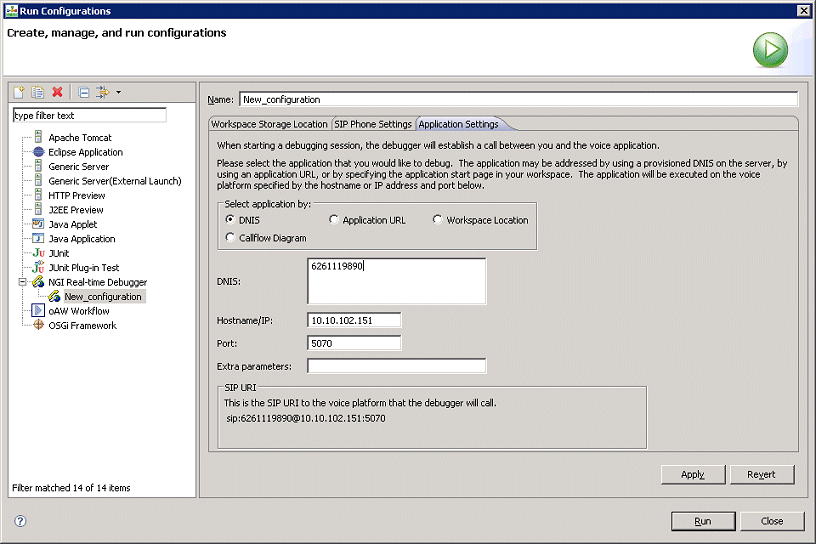Click the Apache Tomcat icon in tree
This screenshot has height=544, width=816.
pos(39,137)
